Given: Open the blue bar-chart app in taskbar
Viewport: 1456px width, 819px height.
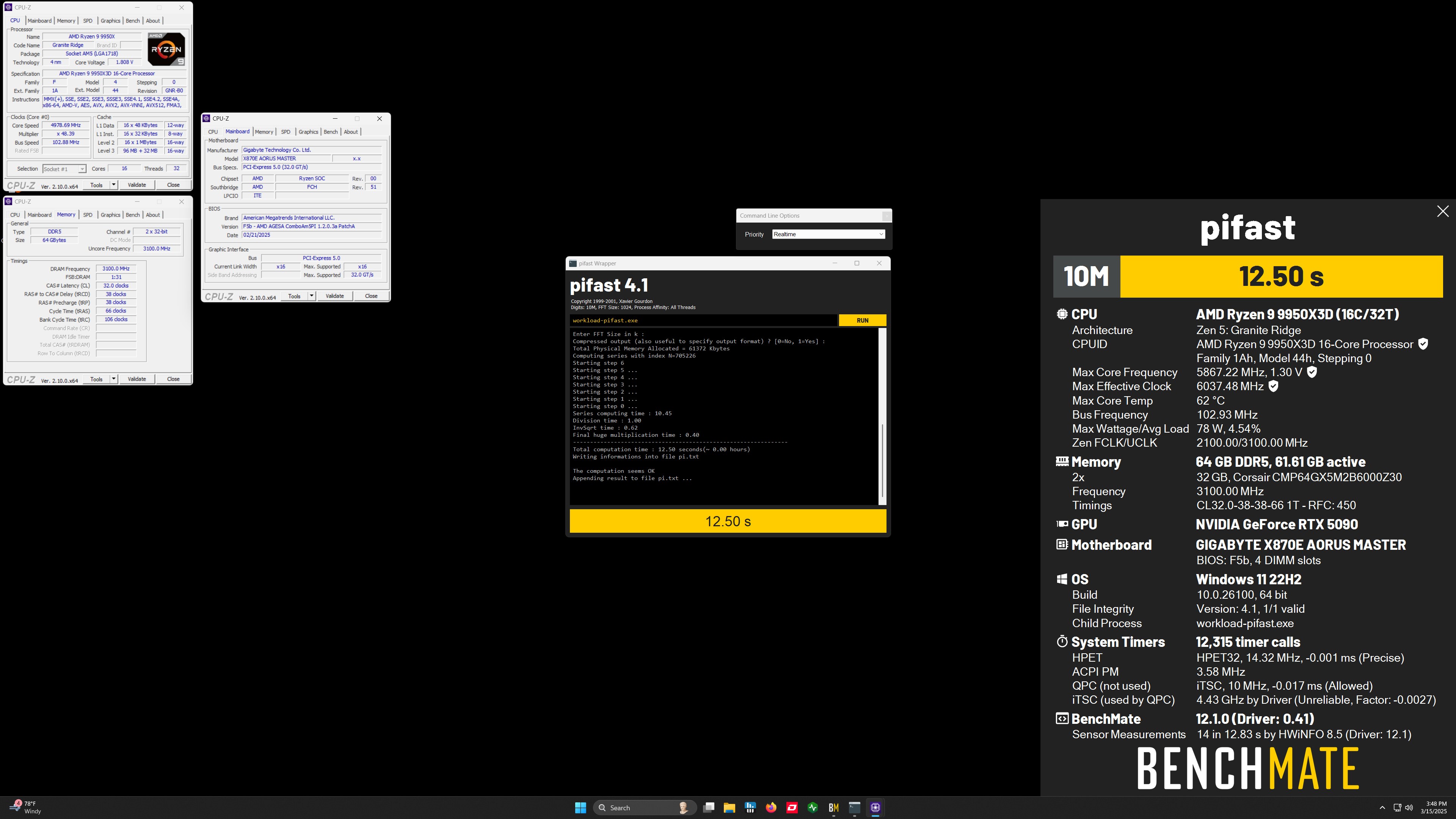Looking at the screenshot, I should (x=750, y=808).
